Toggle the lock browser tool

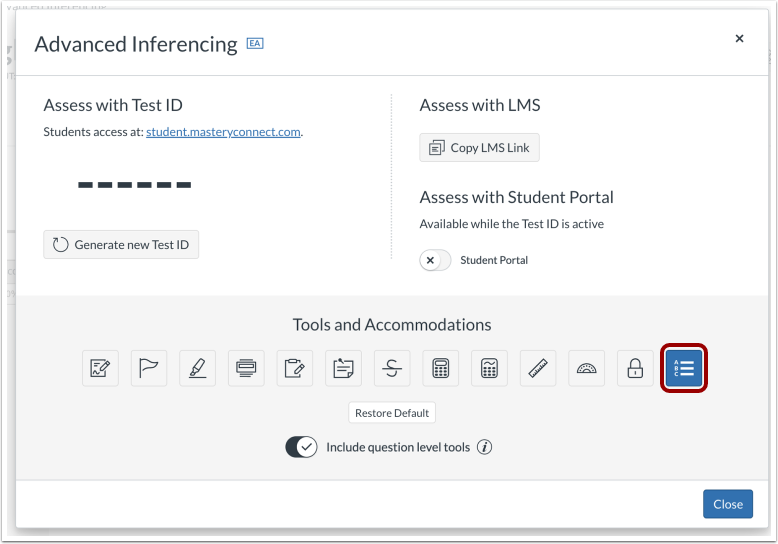coord(635,368)
